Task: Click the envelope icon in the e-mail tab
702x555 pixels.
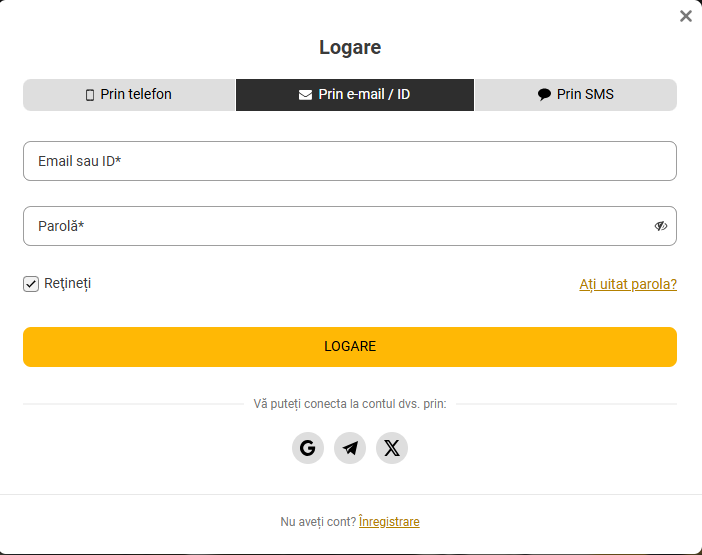Action: pyautogui.click(x=305, y=95)
